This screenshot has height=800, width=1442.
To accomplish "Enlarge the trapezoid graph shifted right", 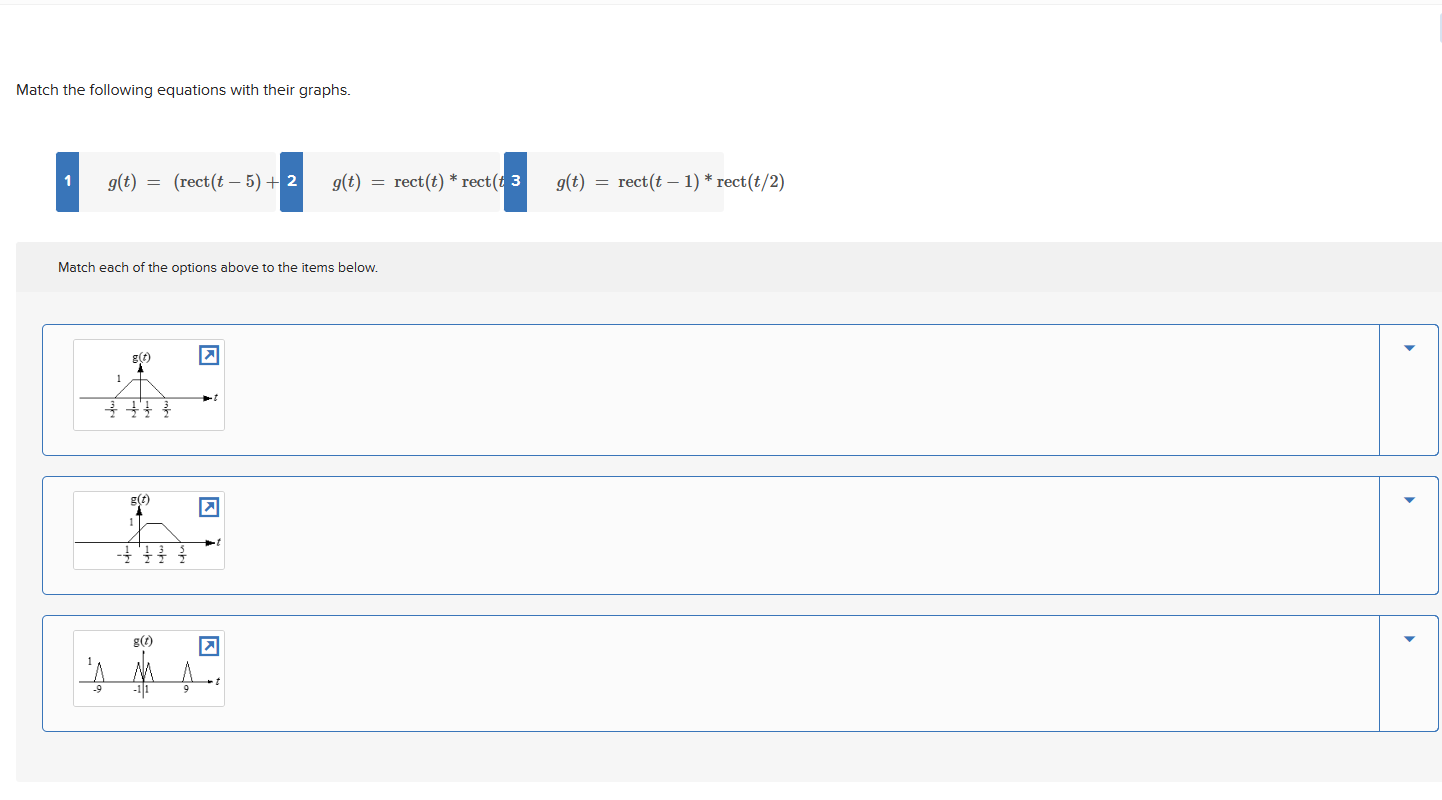I will [x=208, y=508].
